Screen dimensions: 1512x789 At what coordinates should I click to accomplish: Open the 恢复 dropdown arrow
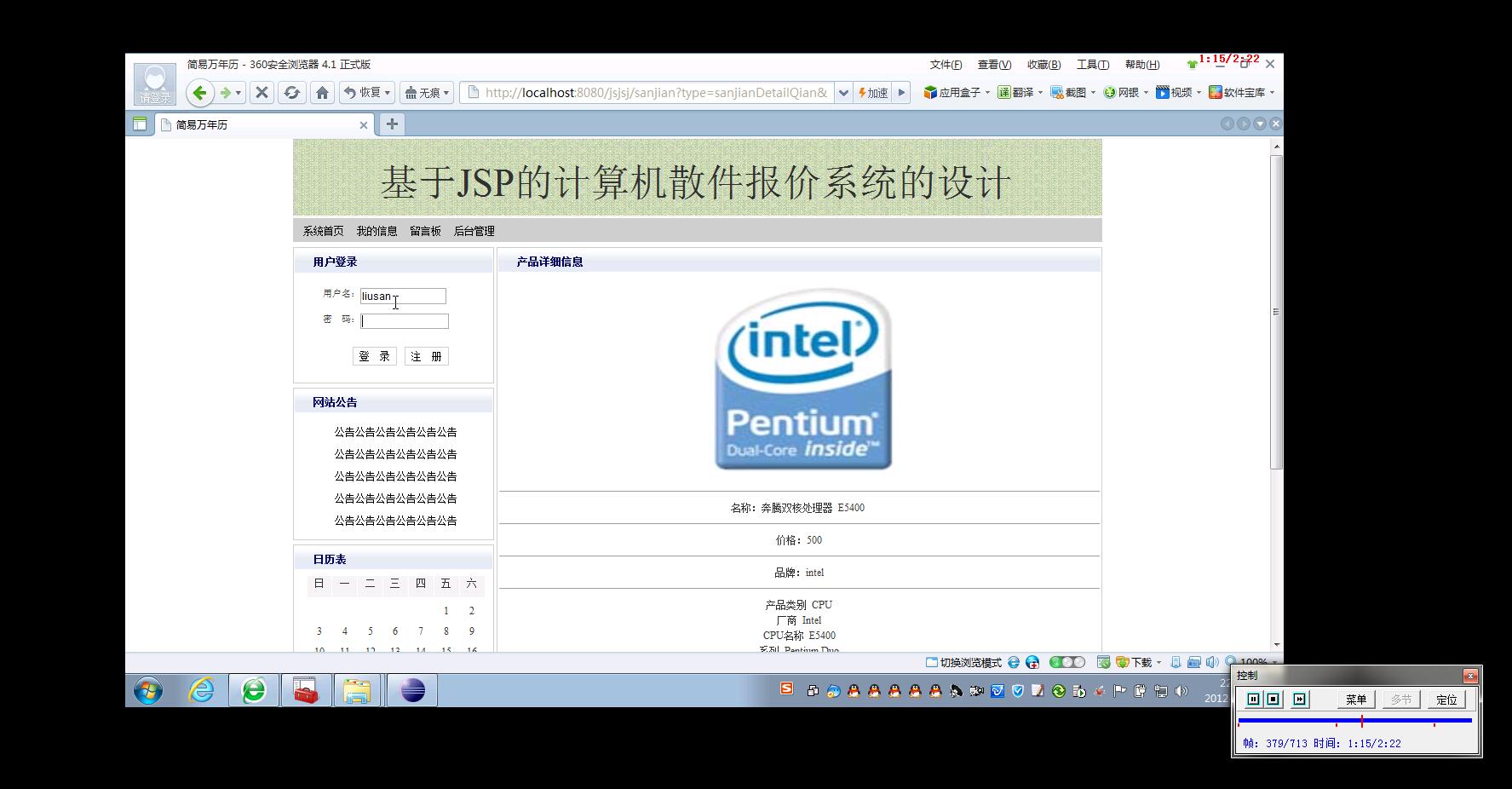point(388,93)
